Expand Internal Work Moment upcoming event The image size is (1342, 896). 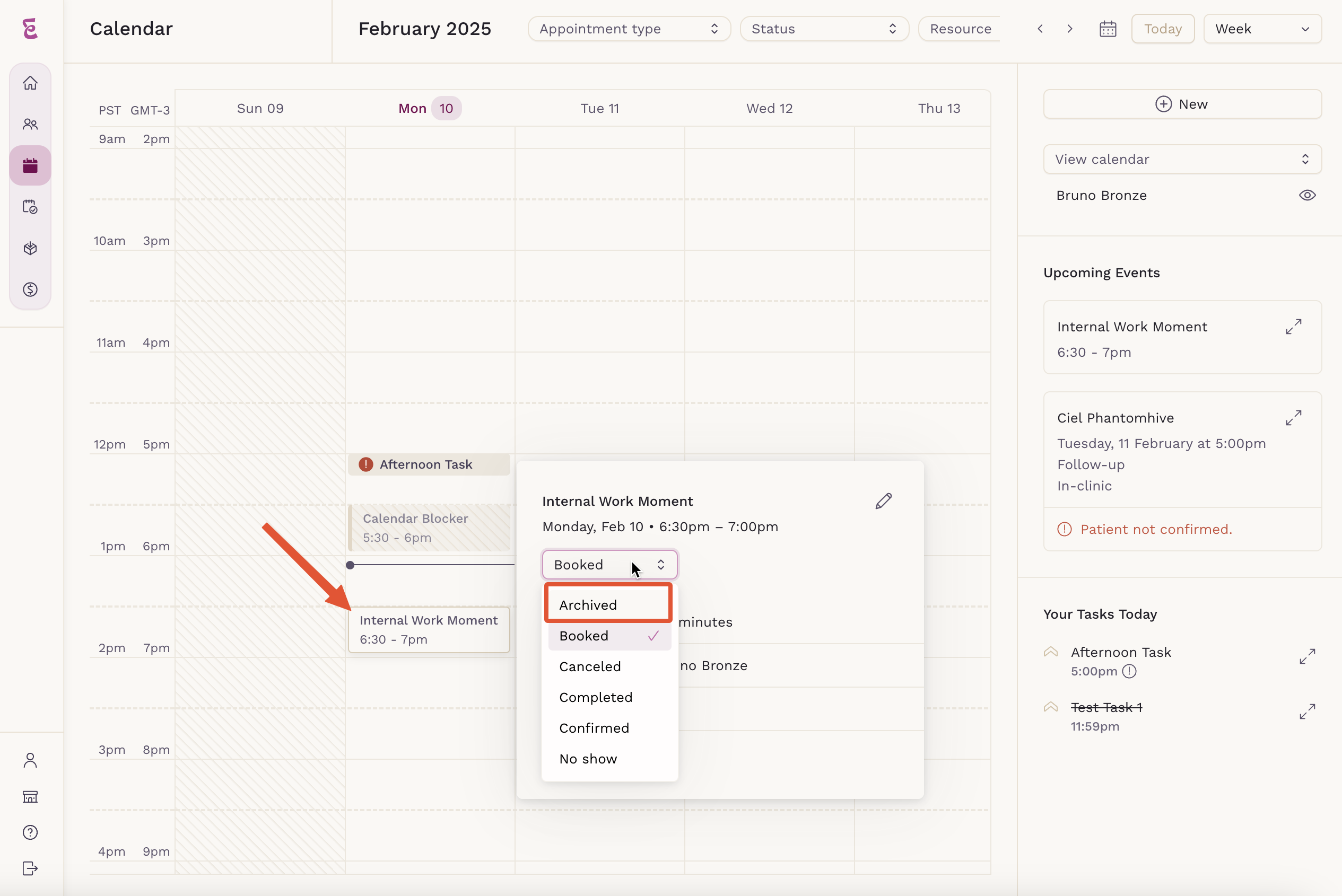[x=1293, y=327]
